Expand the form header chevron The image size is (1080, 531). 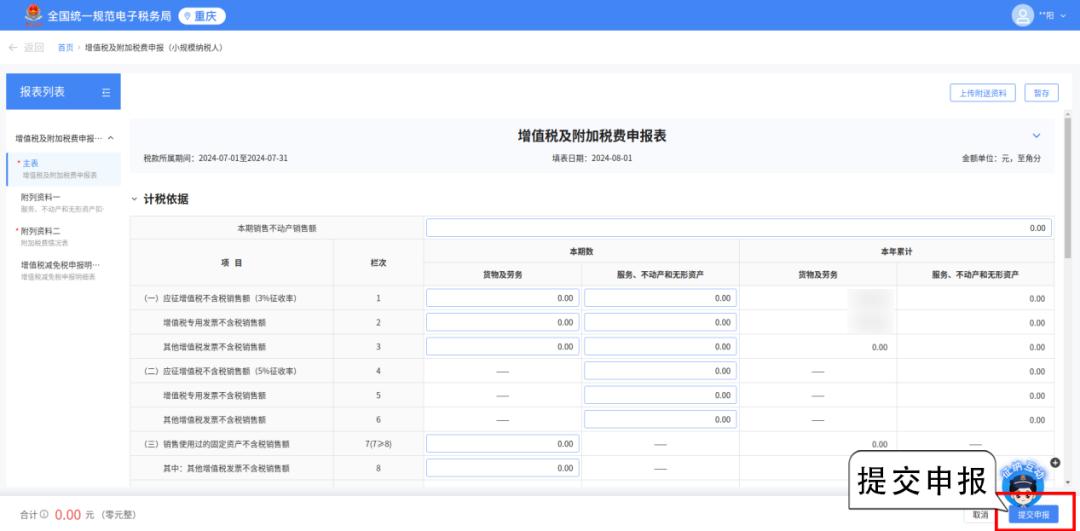(x=1036, y=136)
